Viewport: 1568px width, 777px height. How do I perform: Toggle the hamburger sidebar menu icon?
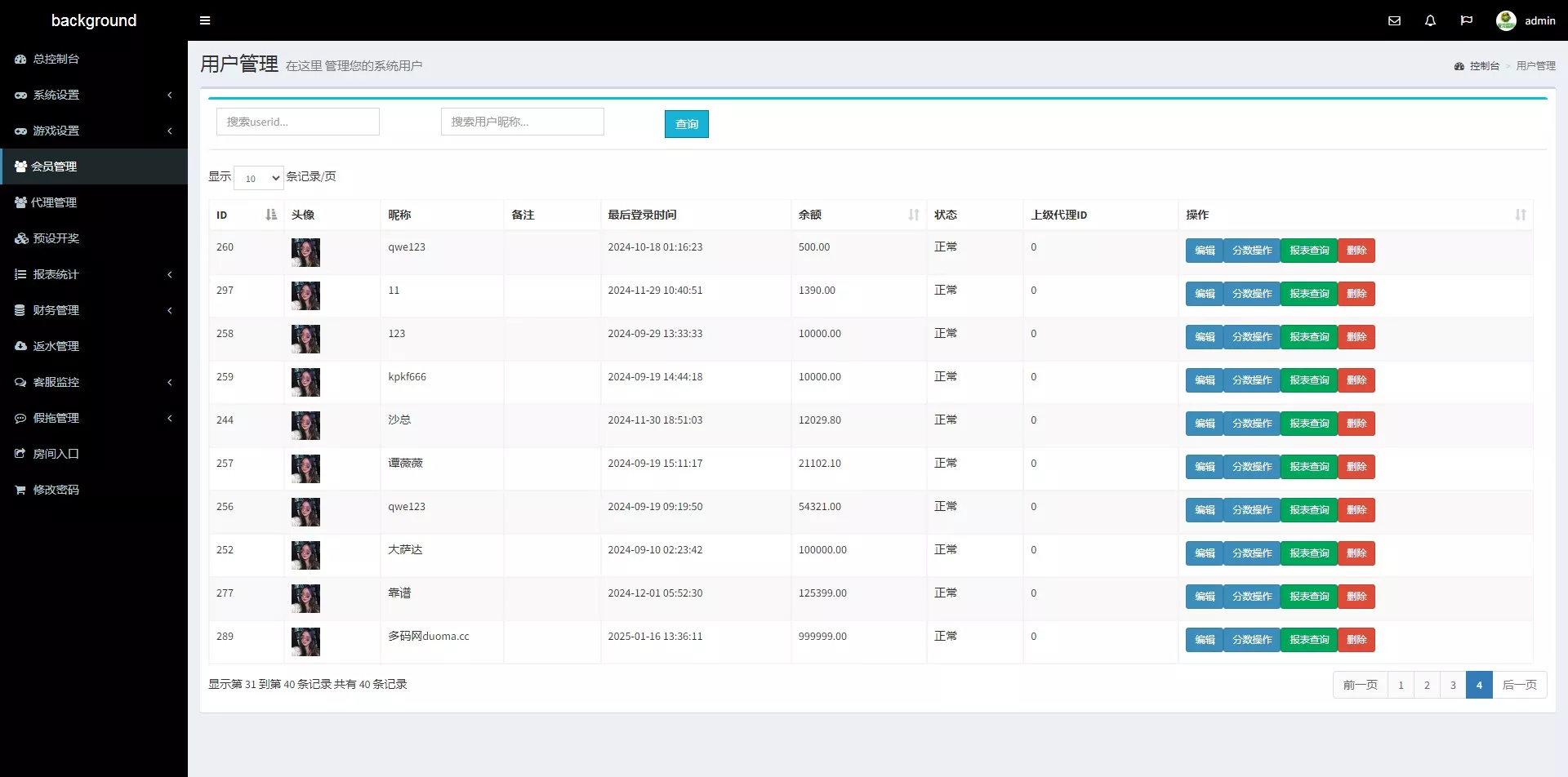[x=205, y=20]
